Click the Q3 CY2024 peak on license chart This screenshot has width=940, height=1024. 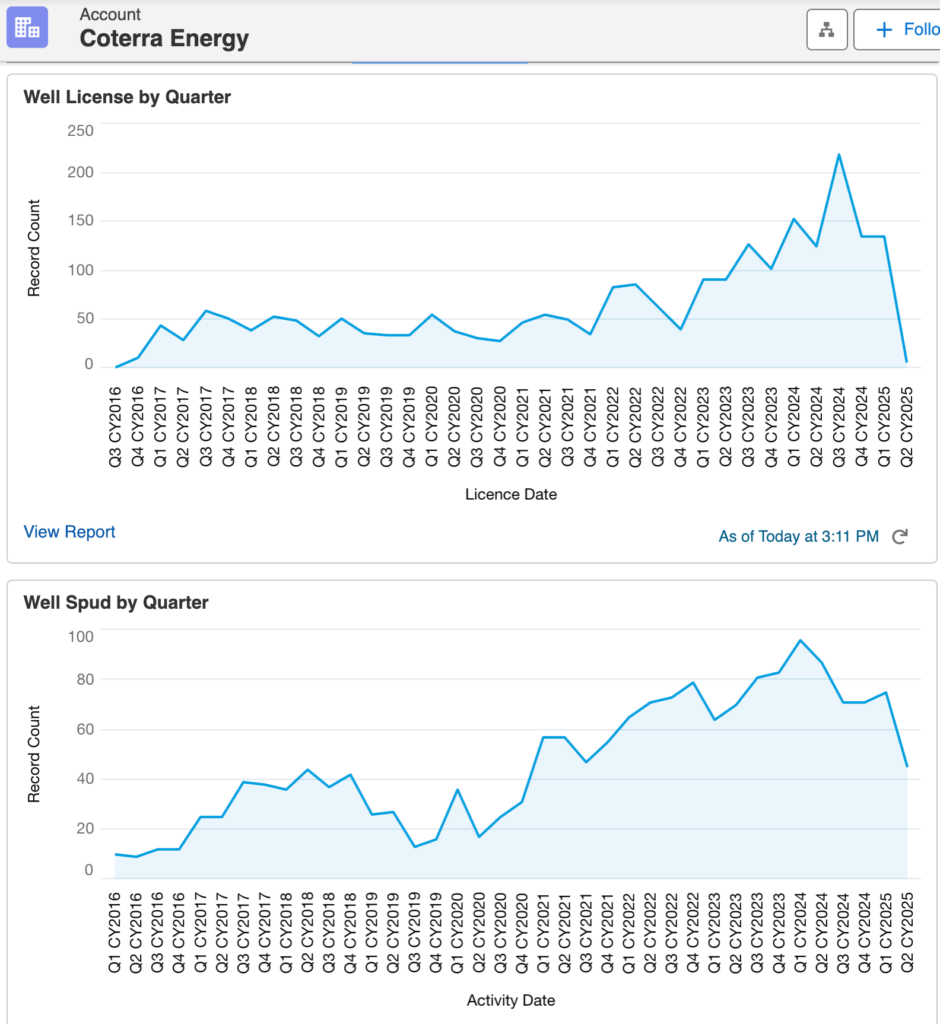839,155
